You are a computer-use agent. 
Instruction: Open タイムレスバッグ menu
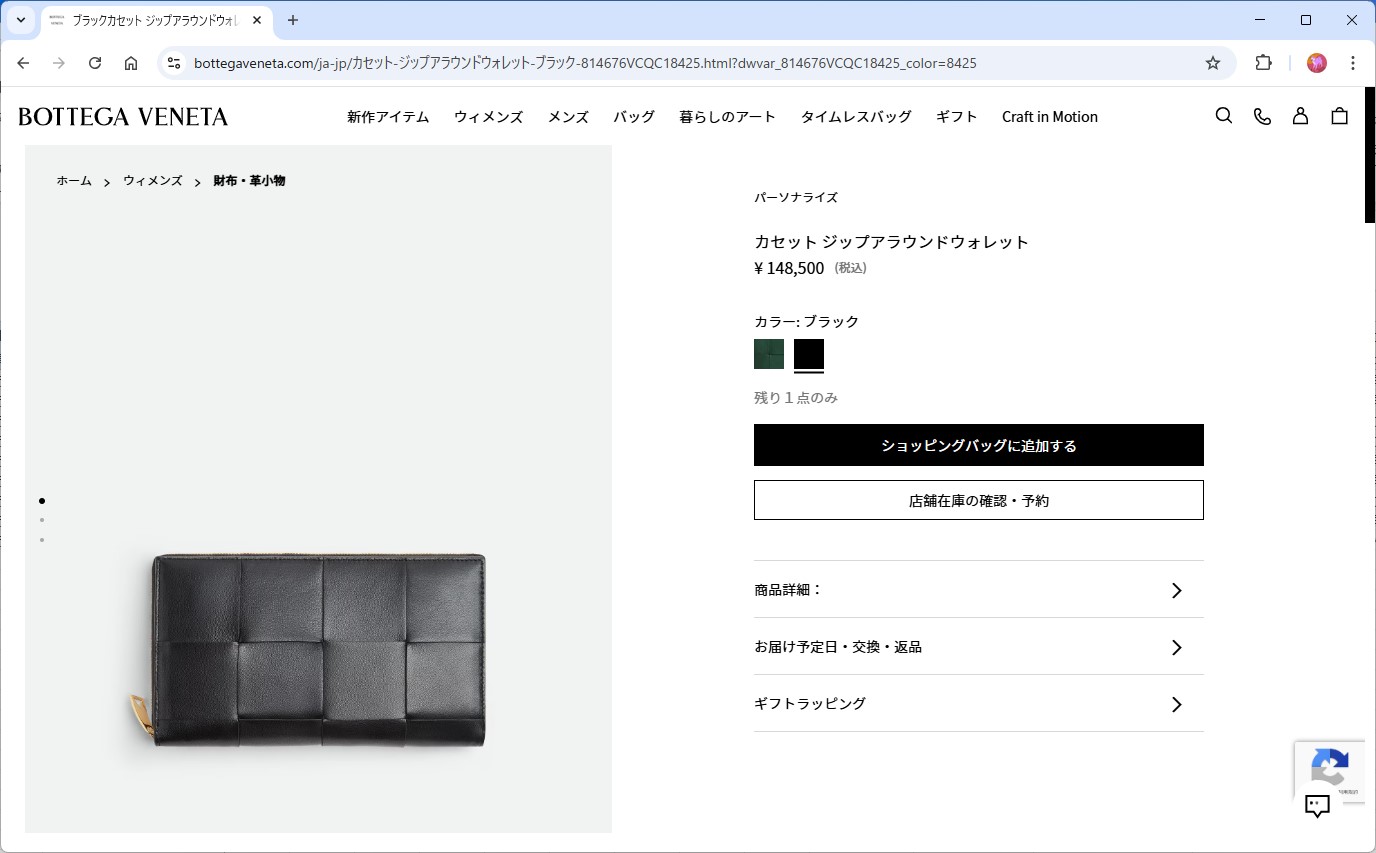(856, 117)
